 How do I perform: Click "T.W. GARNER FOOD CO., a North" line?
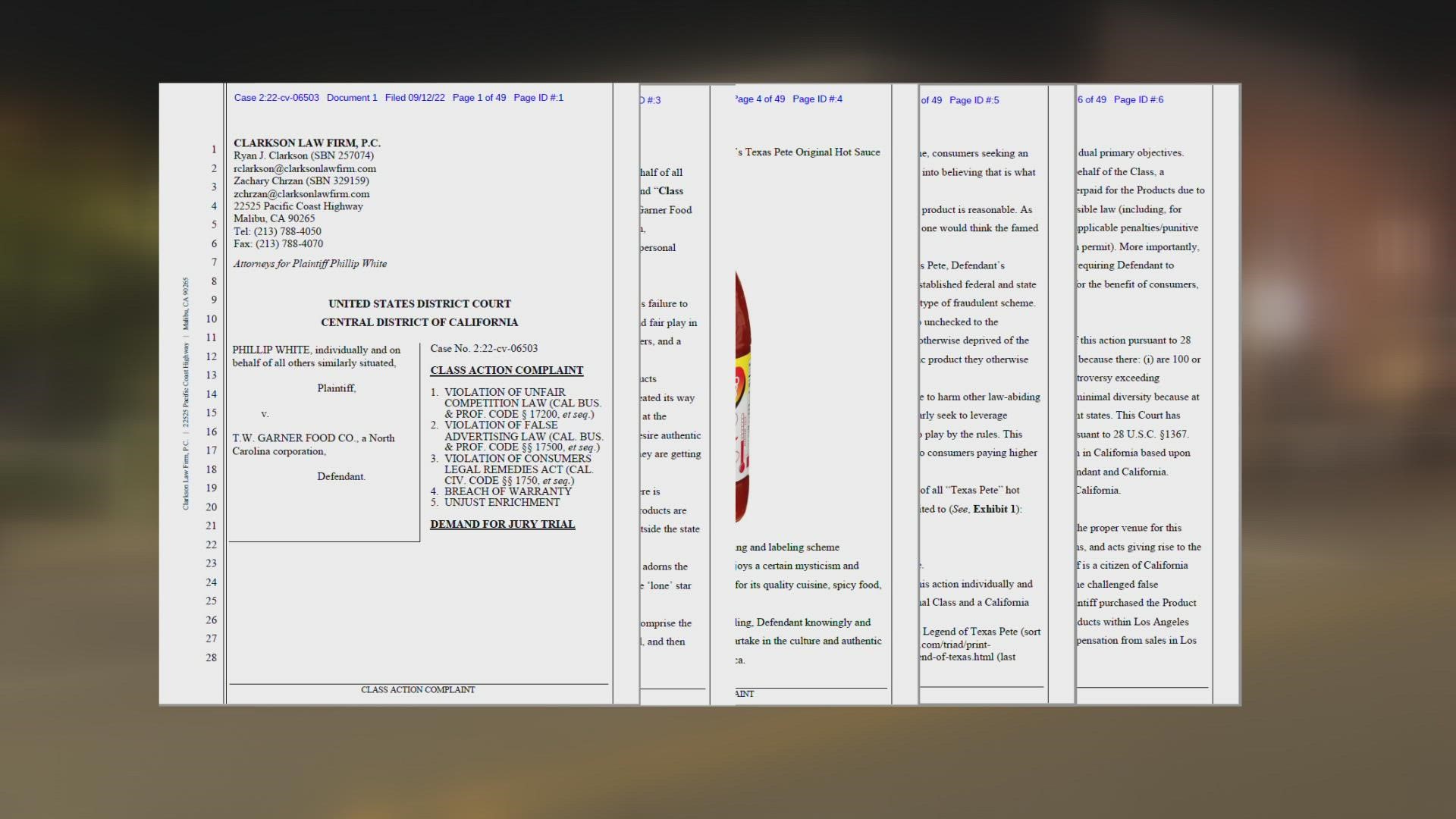[313, 438]
